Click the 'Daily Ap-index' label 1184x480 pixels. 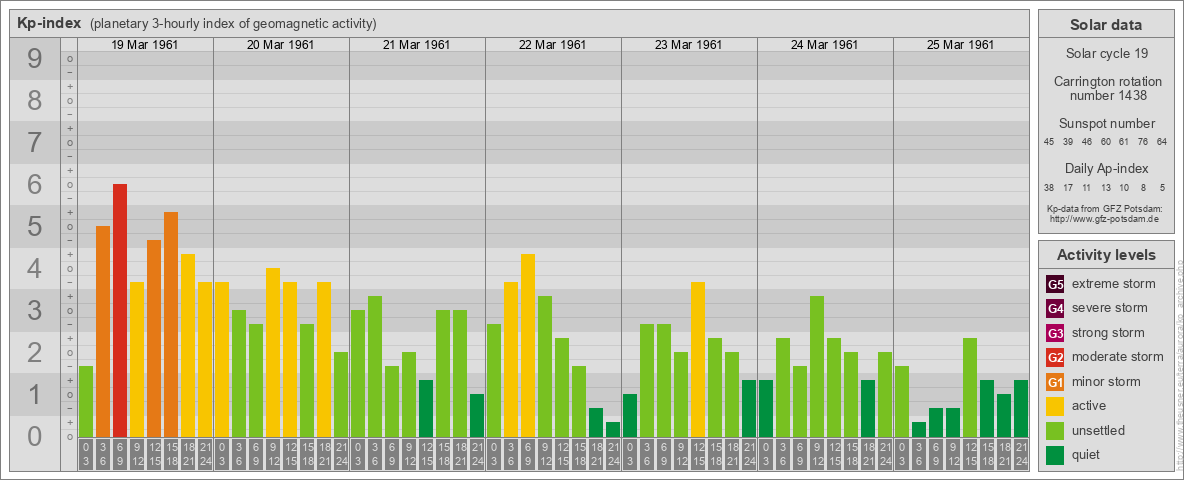tap(1105, 168)
